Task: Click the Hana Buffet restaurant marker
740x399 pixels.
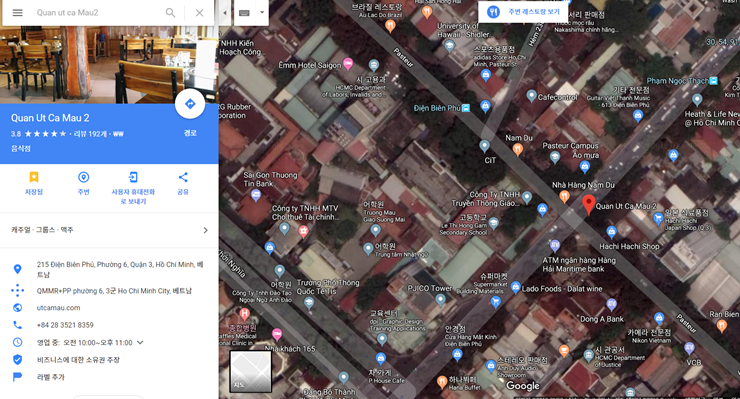Action: tap(442, 381)
